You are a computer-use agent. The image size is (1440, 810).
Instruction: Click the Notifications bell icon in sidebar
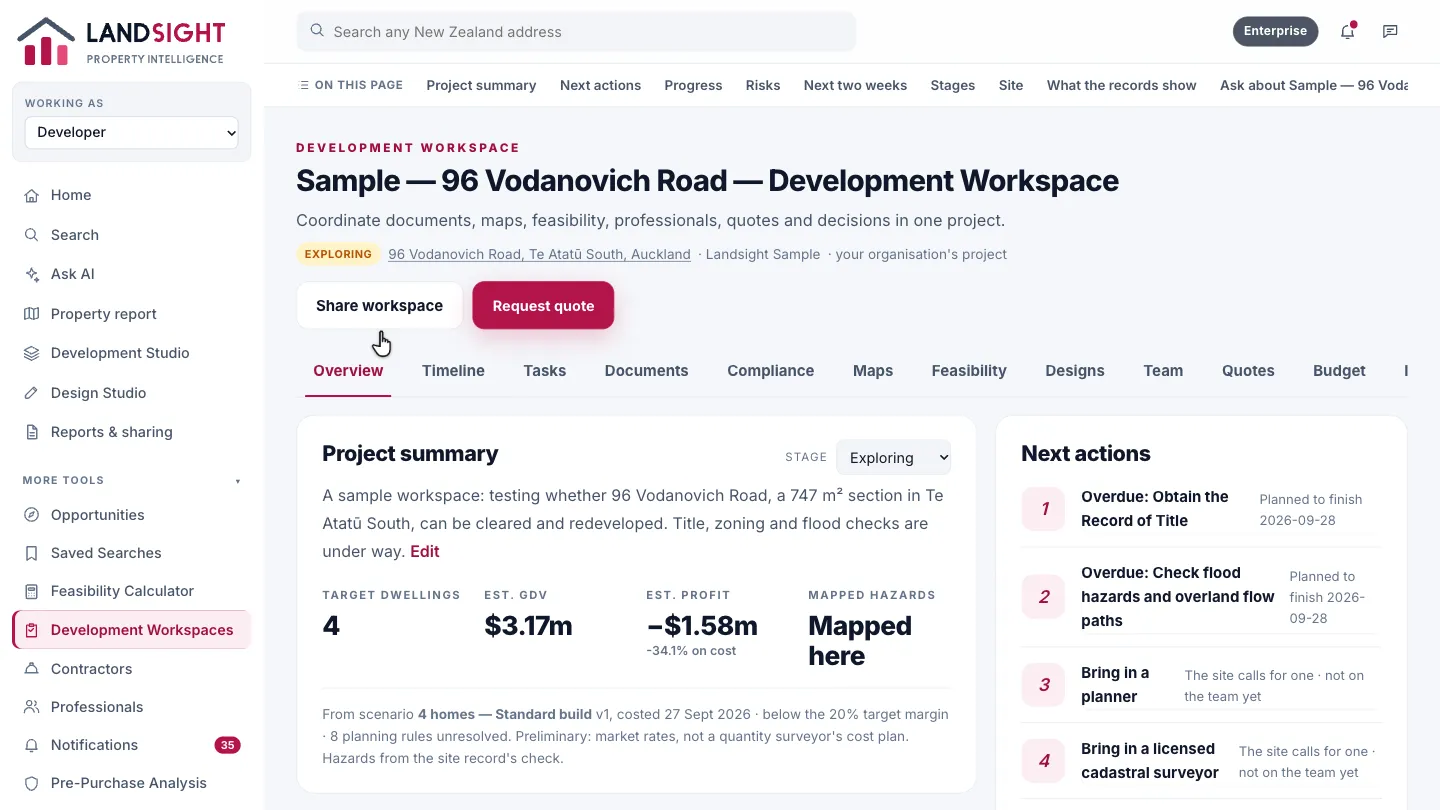pos(32,745)
